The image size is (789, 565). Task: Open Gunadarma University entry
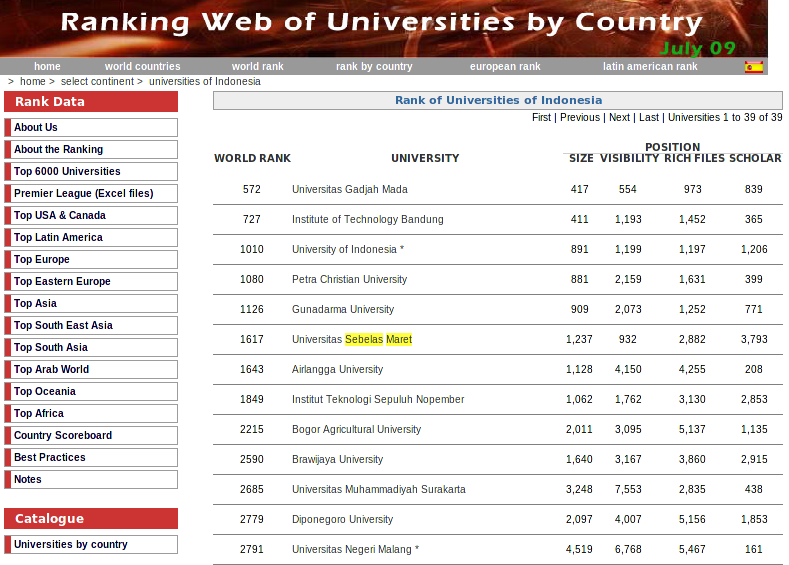coord(343,309)
